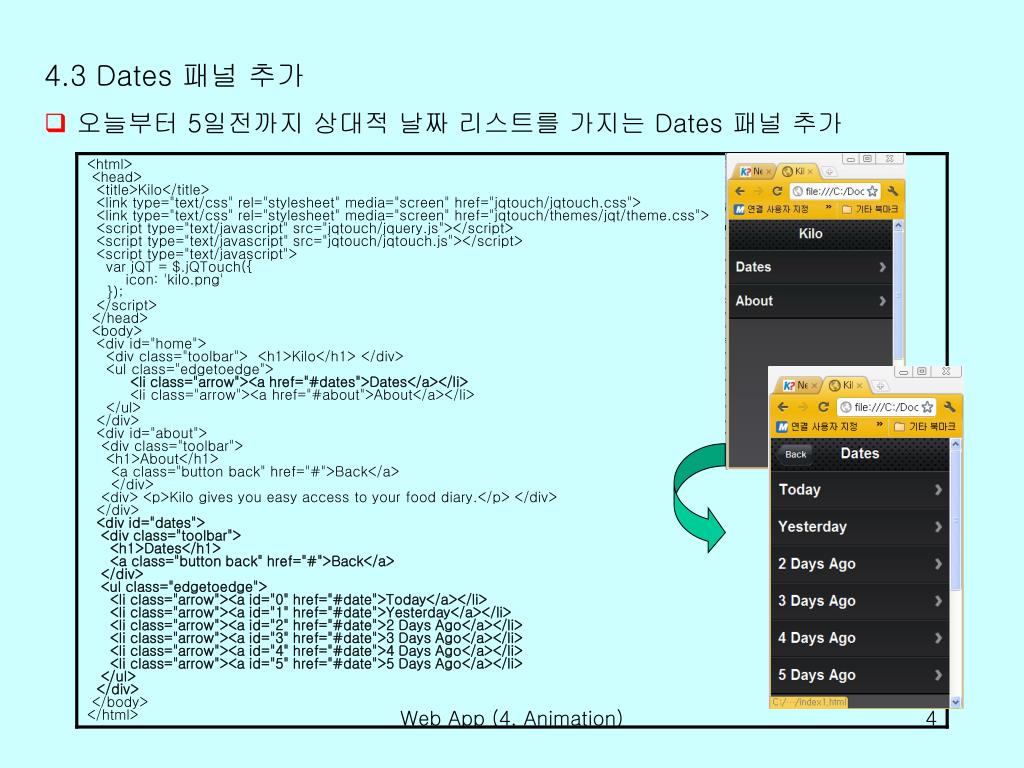Click the M bookmark '연결 사용자 지정' in Dates window
The image size is (1024, 768).
pos(817,426)
